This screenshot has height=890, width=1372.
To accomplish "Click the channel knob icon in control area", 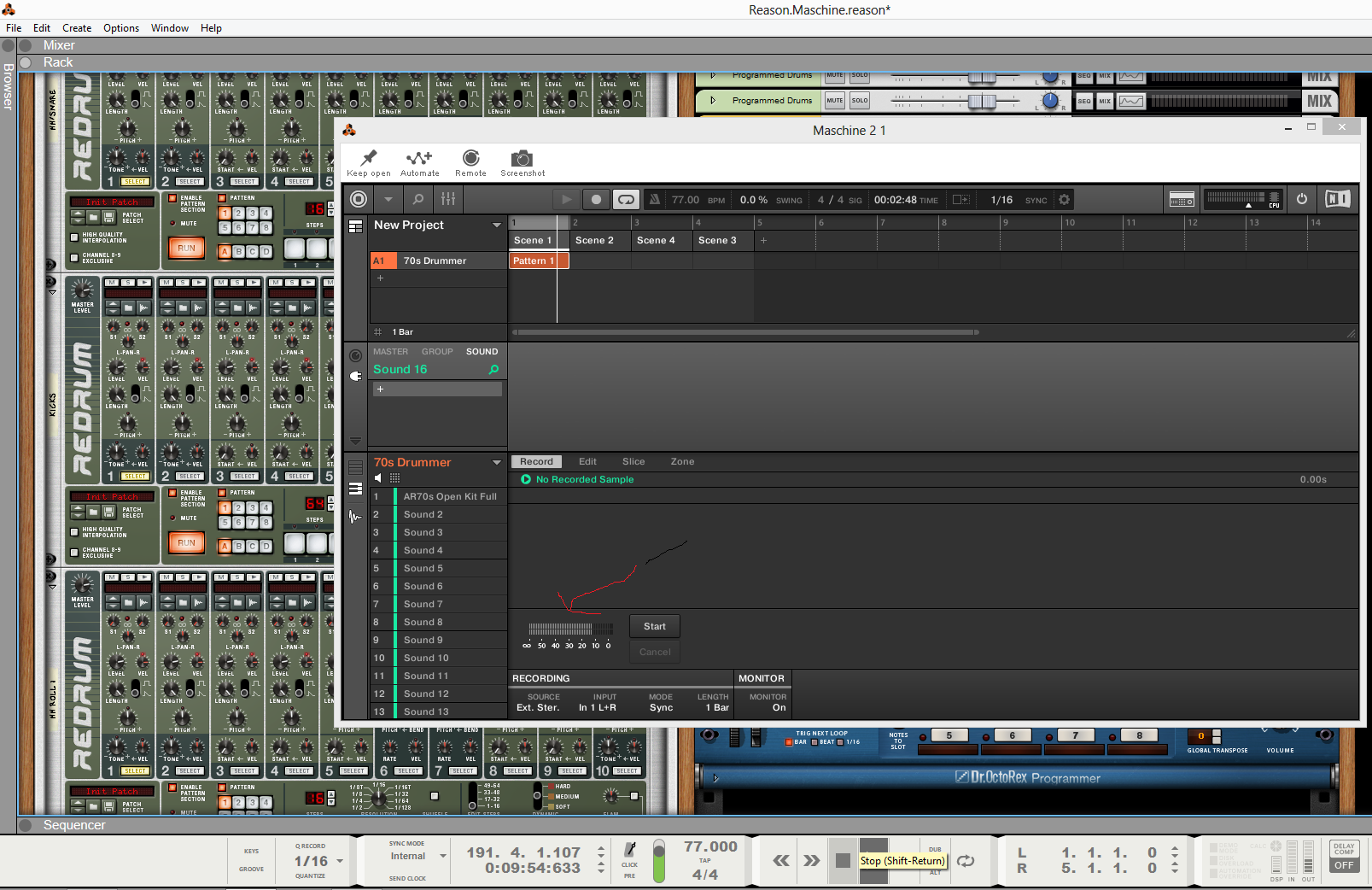I will (x=356, y=355).
